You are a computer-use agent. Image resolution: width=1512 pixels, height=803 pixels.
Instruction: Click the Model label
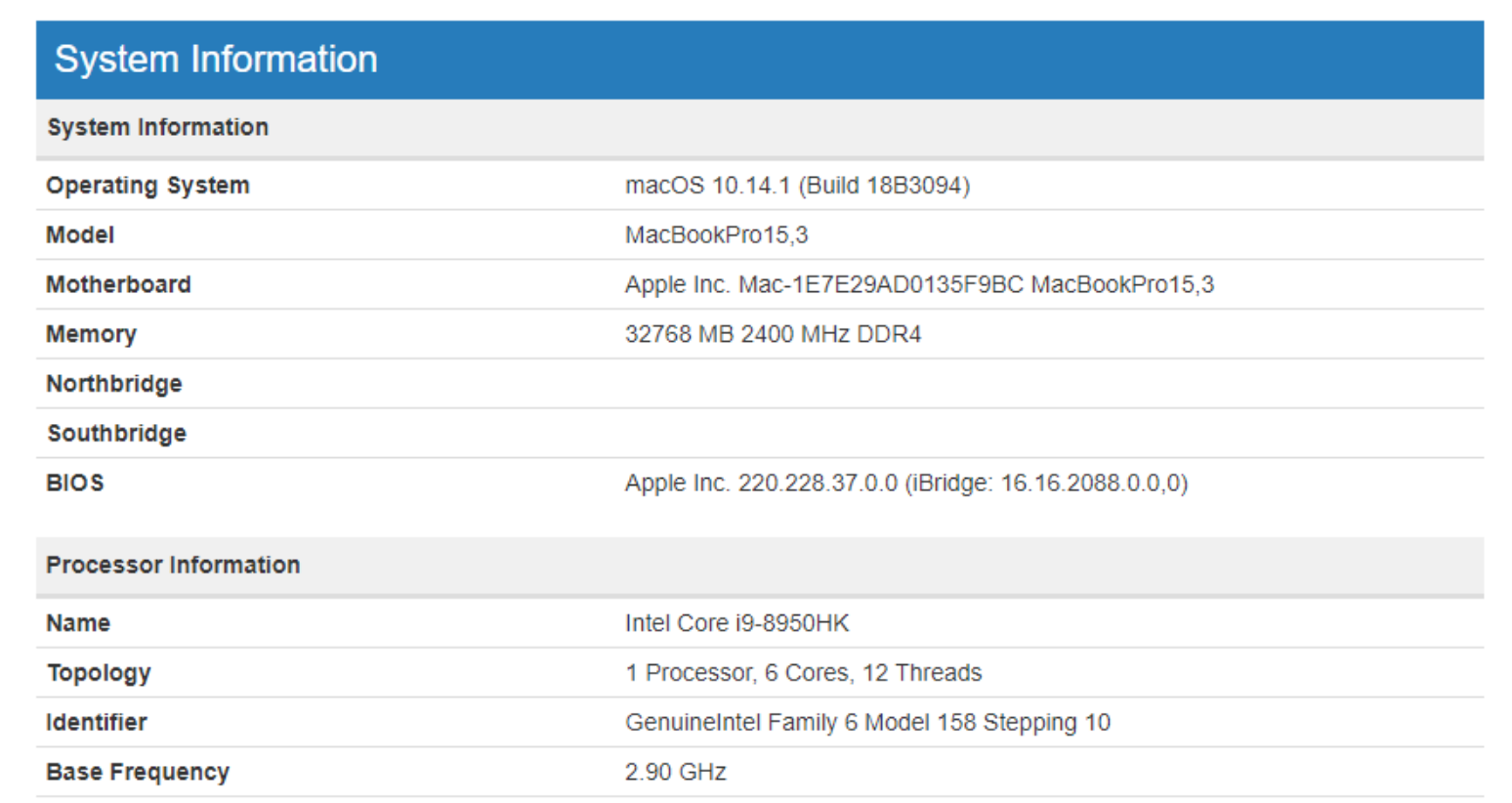[80, 234]
